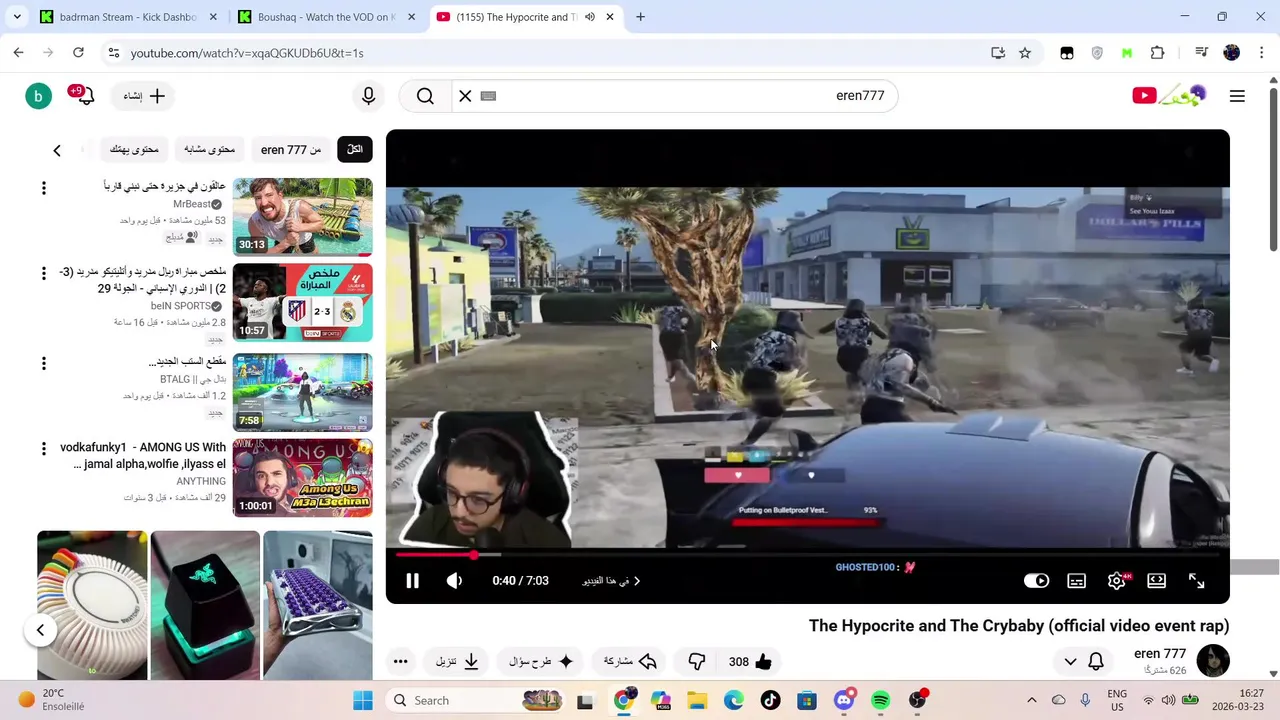Go back with the browser back arrow

18,53
